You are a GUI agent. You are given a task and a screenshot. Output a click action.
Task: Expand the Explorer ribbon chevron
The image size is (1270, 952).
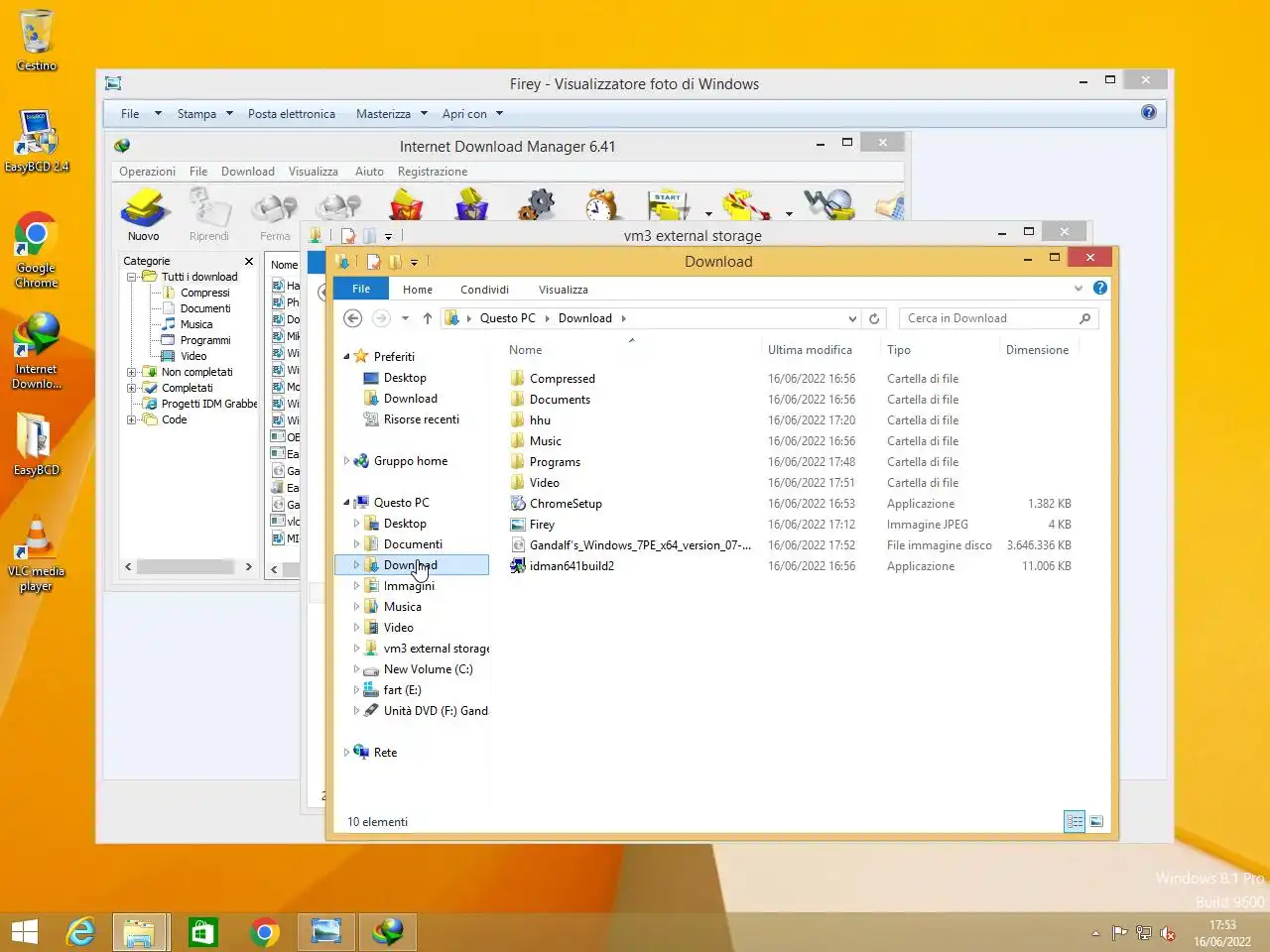(x=1079, y=289)
